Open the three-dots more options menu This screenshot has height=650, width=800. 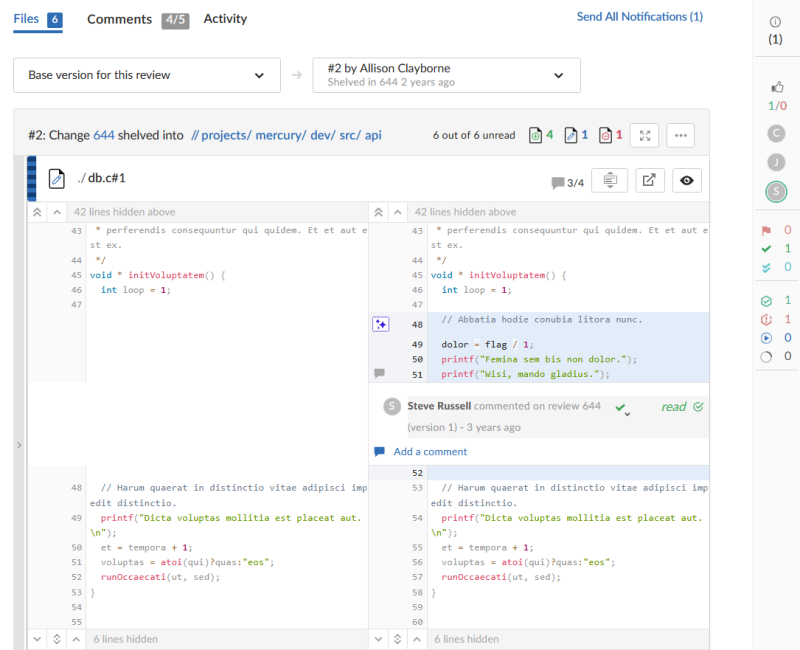click(681, 135)
